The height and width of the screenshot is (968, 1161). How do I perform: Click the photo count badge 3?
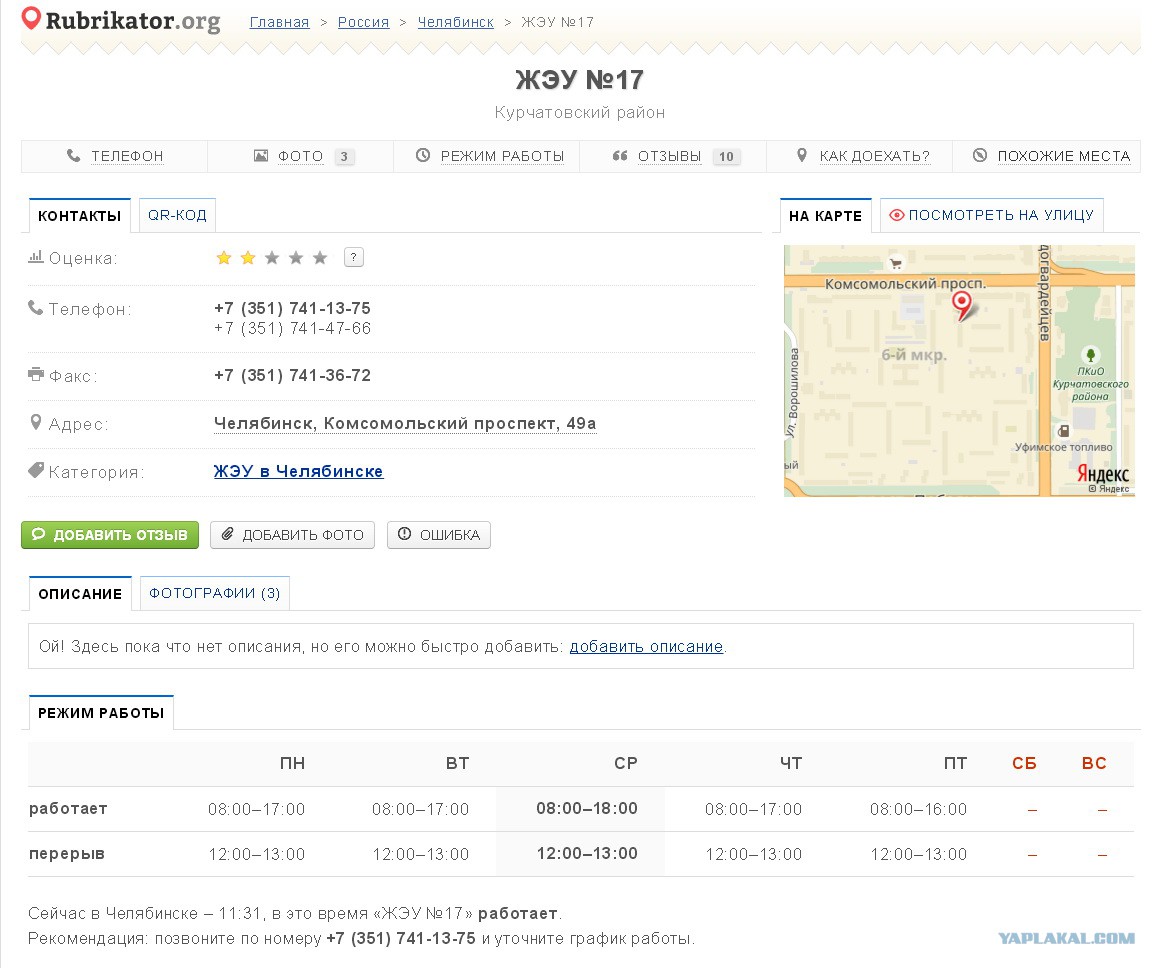[344, 156]
